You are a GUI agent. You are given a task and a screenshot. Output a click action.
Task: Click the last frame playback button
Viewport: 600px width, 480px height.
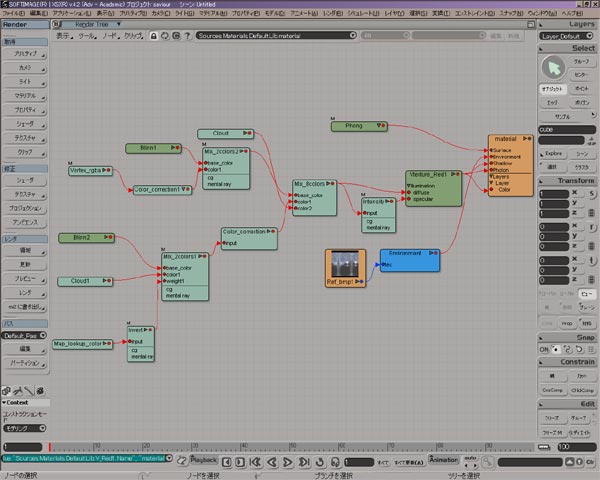(x=304, y=462)
